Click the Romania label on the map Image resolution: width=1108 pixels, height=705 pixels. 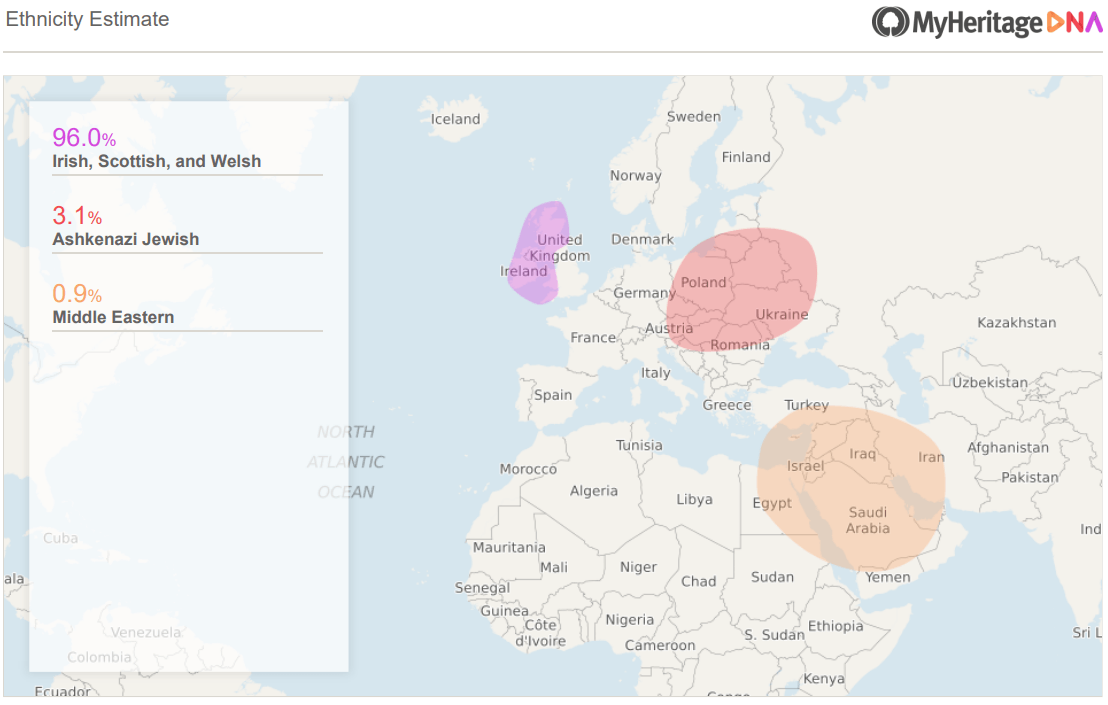click(740, 345)
